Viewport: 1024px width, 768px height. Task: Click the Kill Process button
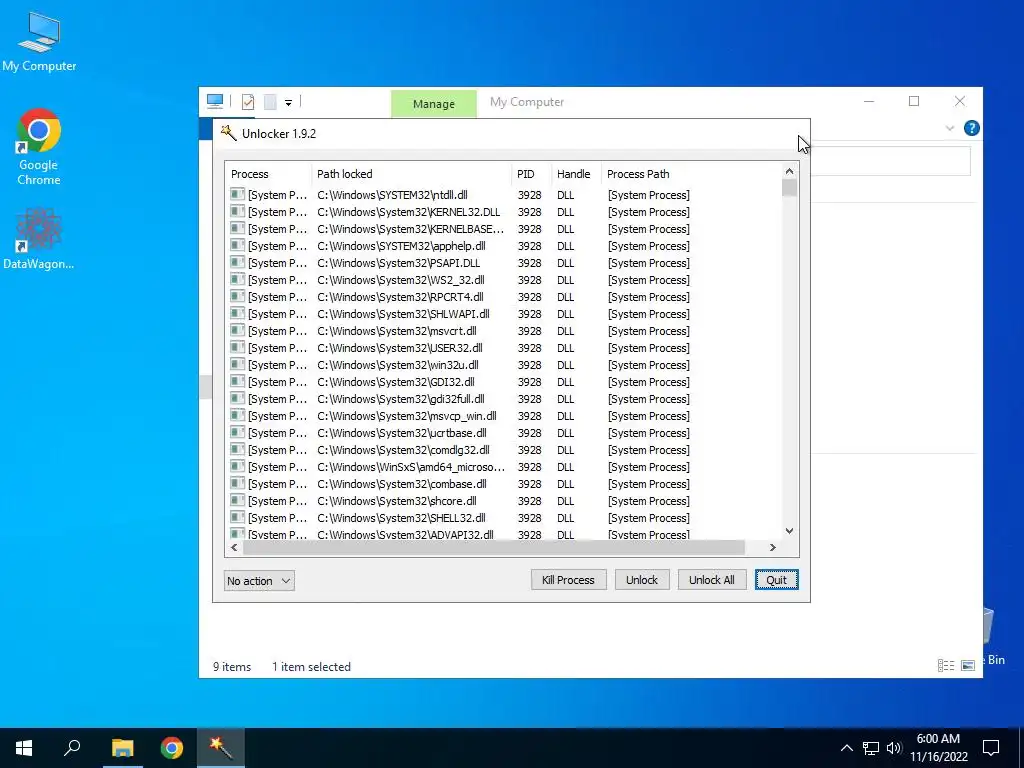[x=568, y=580]
